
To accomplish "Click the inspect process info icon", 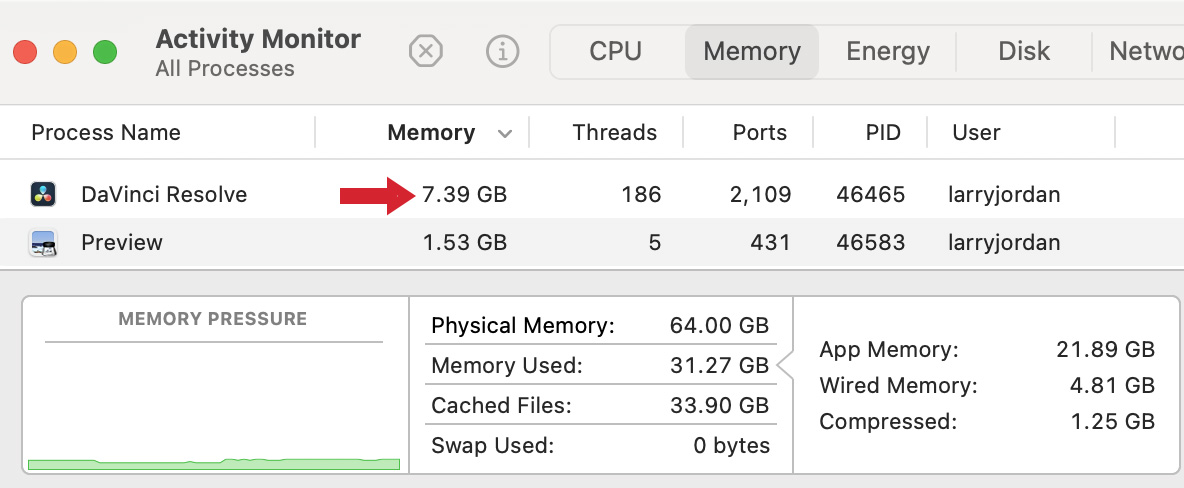I will tap(502, 51).
